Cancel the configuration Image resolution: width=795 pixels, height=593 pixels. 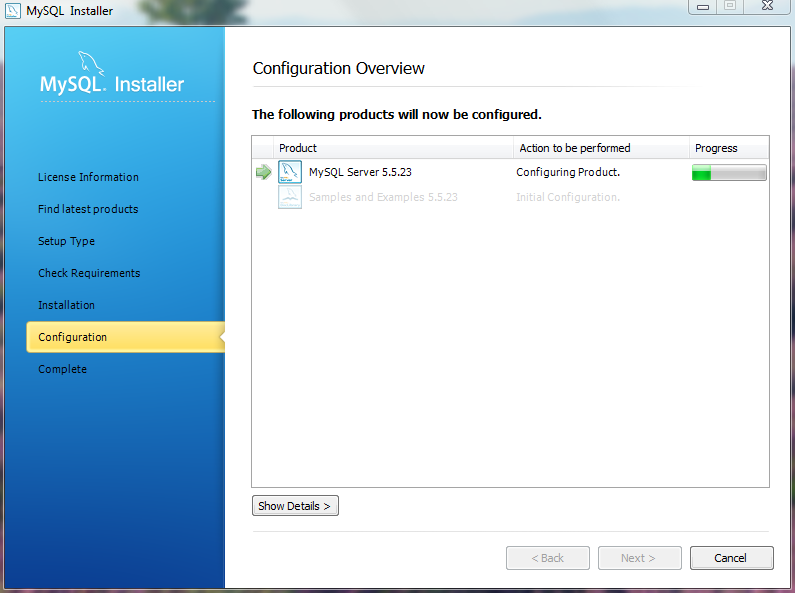click(731, 558)
